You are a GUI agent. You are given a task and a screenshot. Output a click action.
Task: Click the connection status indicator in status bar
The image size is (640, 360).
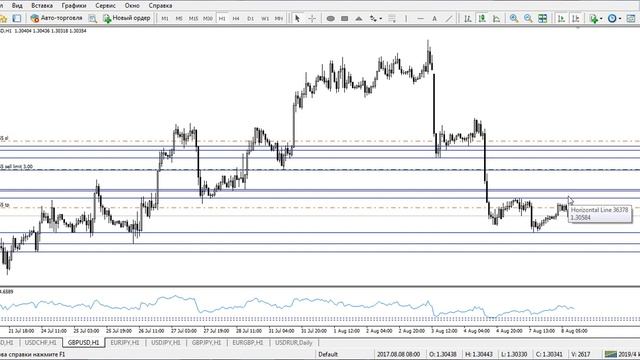point(622,354)
